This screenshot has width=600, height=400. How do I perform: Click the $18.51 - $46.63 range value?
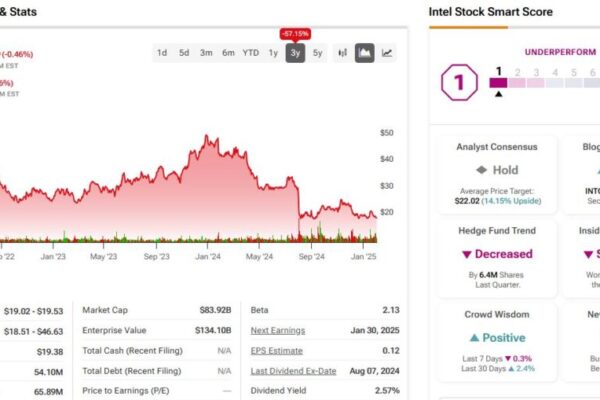pyautogui.click(x=34, y=331)
